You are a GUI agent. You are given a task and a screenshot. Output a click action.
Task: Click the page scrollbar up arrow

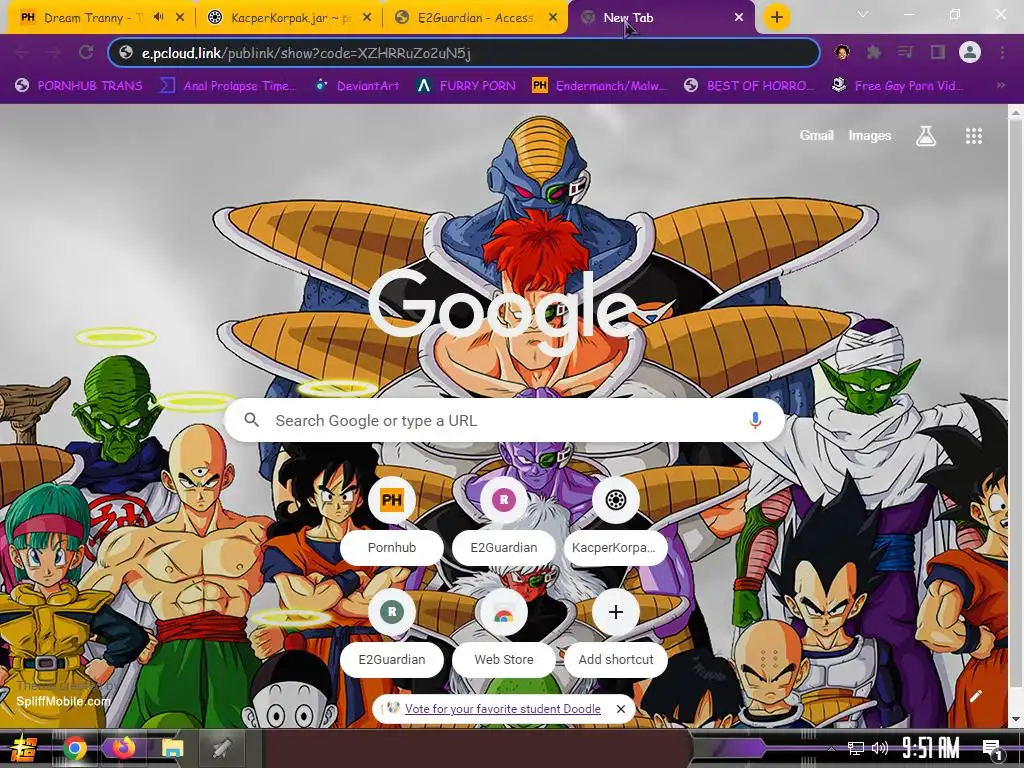coord(1016,112)
